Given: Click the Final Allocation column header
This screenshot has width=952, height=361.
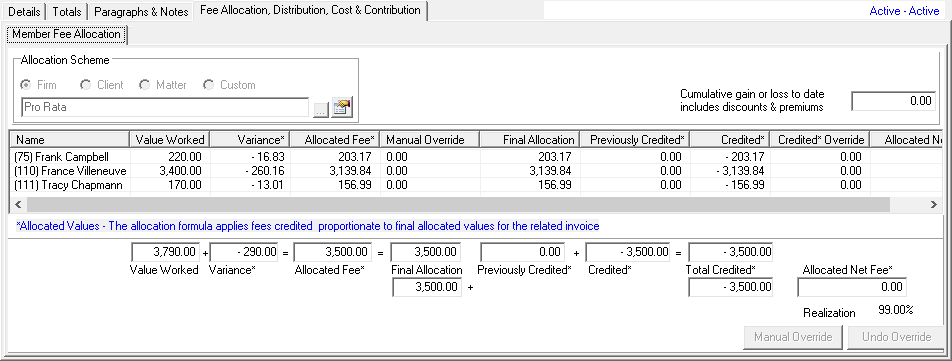Looking at the screenshot, I should tap(529, 140).
